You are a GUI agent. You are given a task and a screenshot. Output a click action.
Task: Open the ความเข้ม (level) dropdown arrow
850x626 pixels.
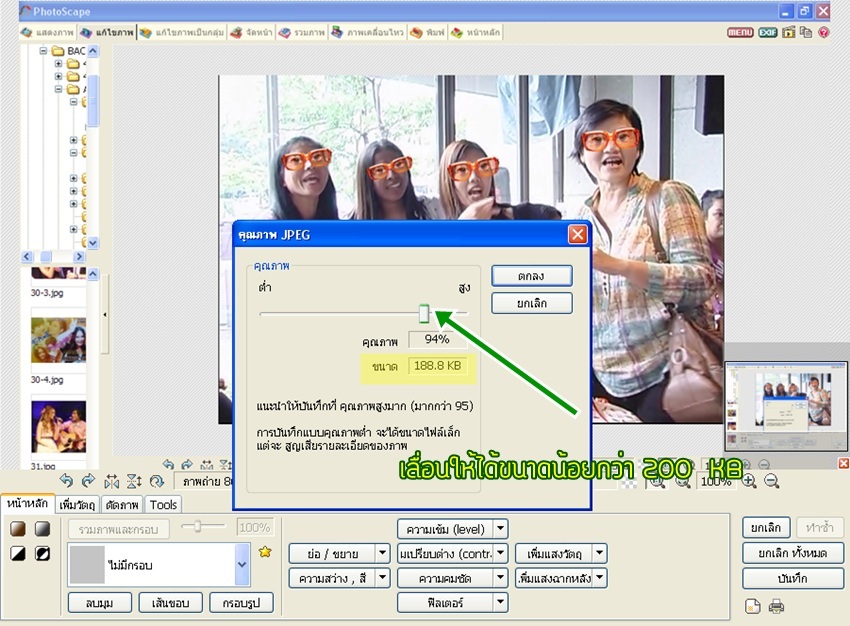(501, 528)
